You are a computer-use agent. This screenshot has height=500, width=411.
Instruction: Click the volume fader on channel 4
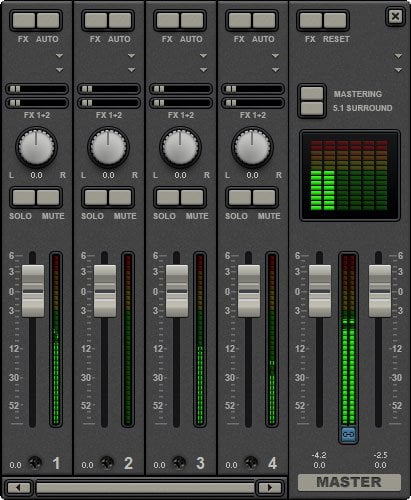[249, 291]
